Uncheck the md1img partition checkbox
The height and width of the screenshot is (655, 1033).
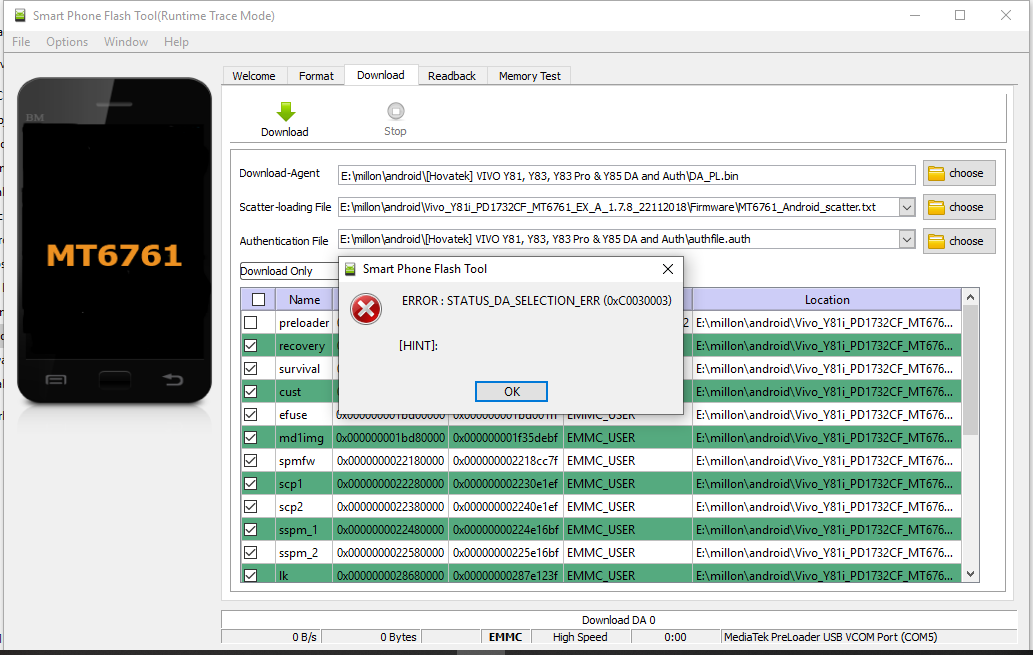coord(250,438)
